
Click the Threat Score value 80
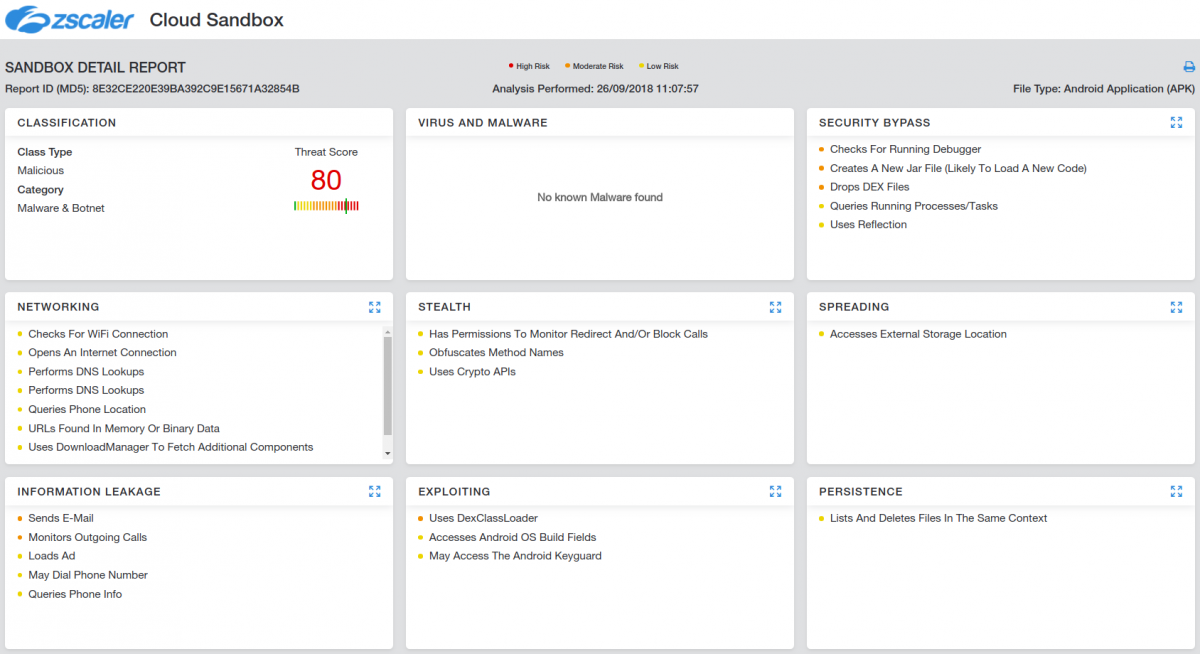326,180
